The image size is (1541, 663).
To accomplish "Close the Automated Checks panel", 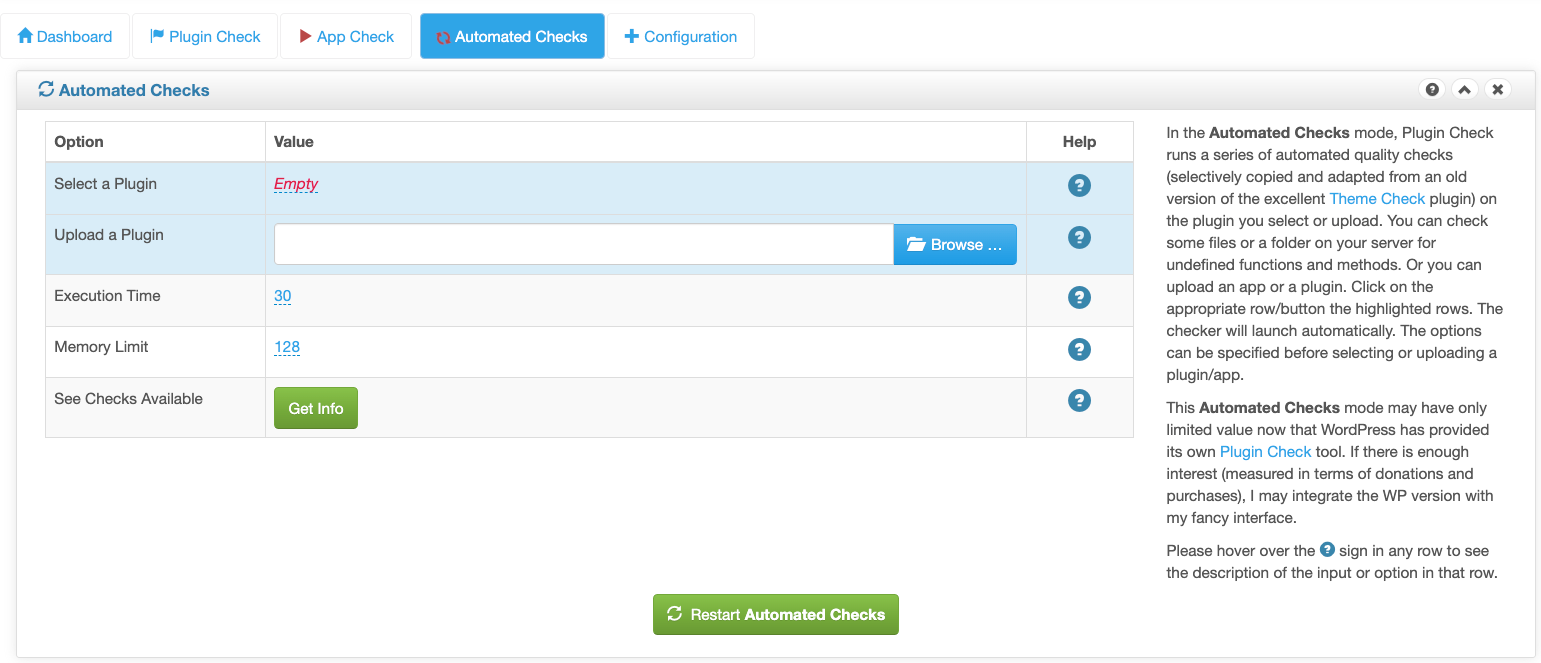I will click(x=1497, y=89).
